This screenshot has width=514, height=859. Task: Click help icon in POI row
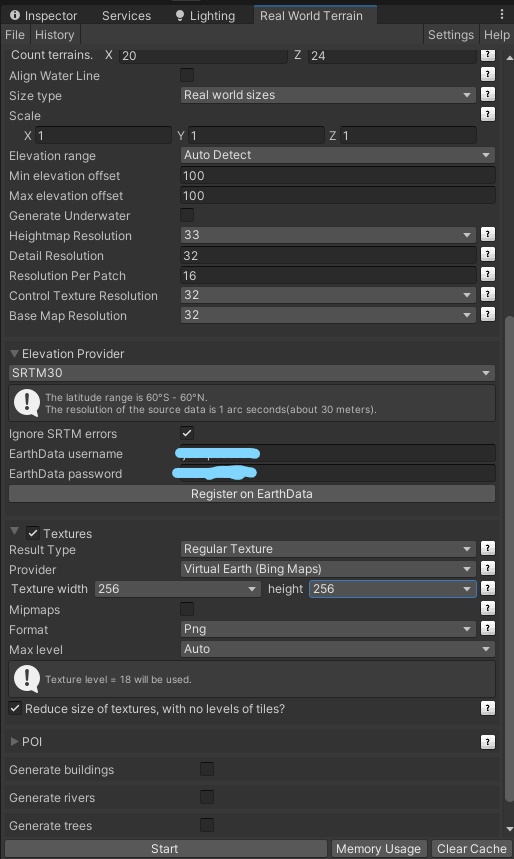(487, 742)
